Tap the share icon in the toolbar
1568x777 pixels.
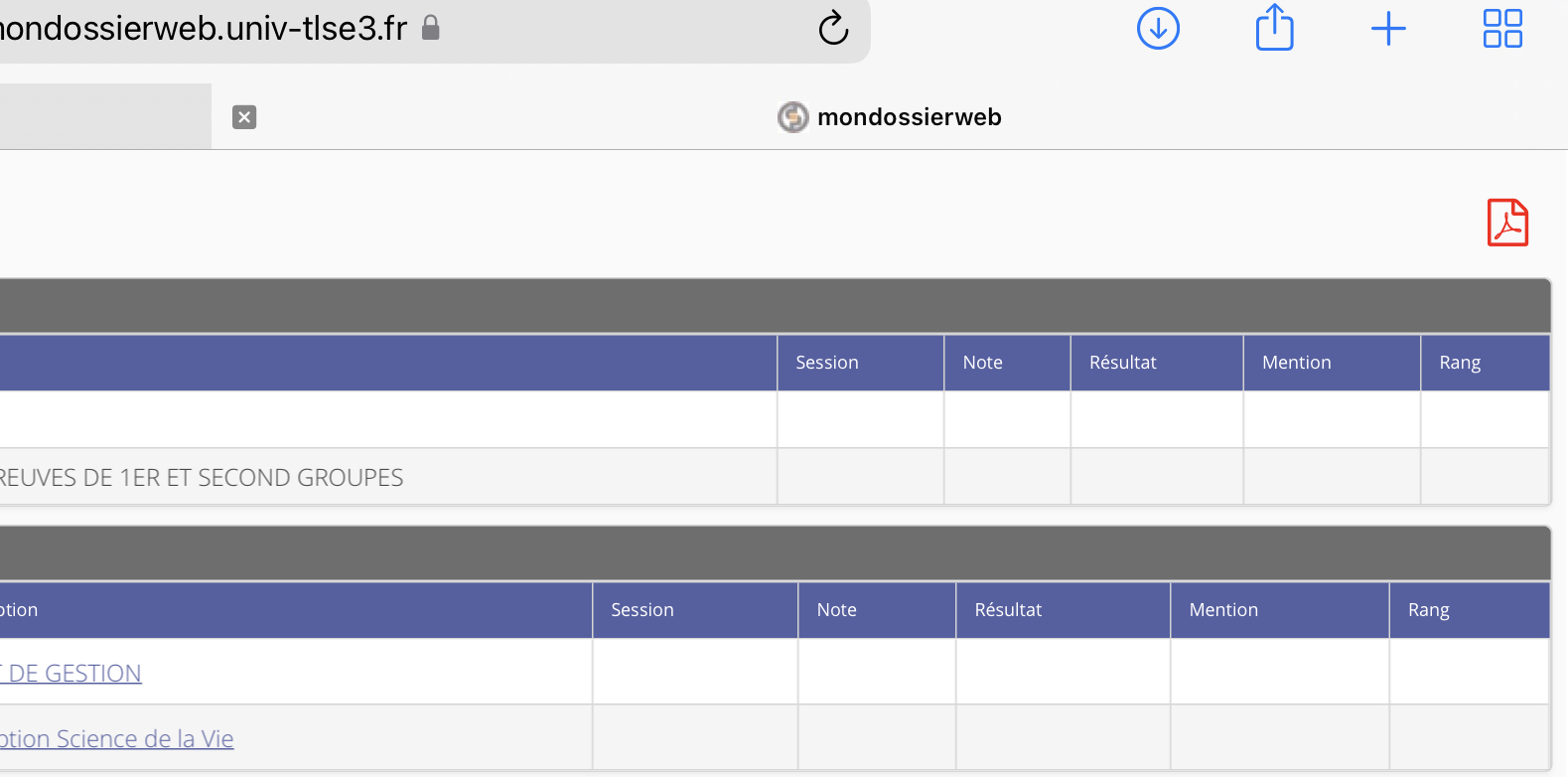click(1274, 28)
